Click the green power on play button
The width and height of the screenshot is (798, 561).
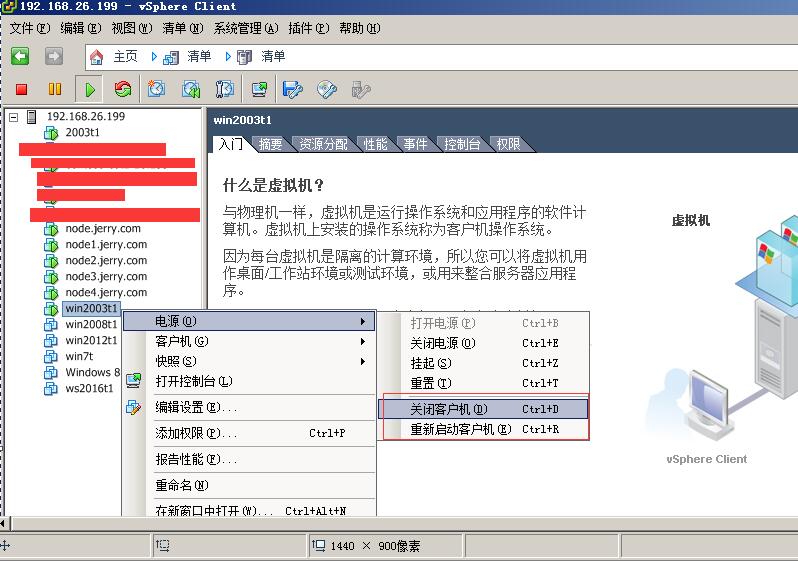pyautogui.click(x=90, y=90)
